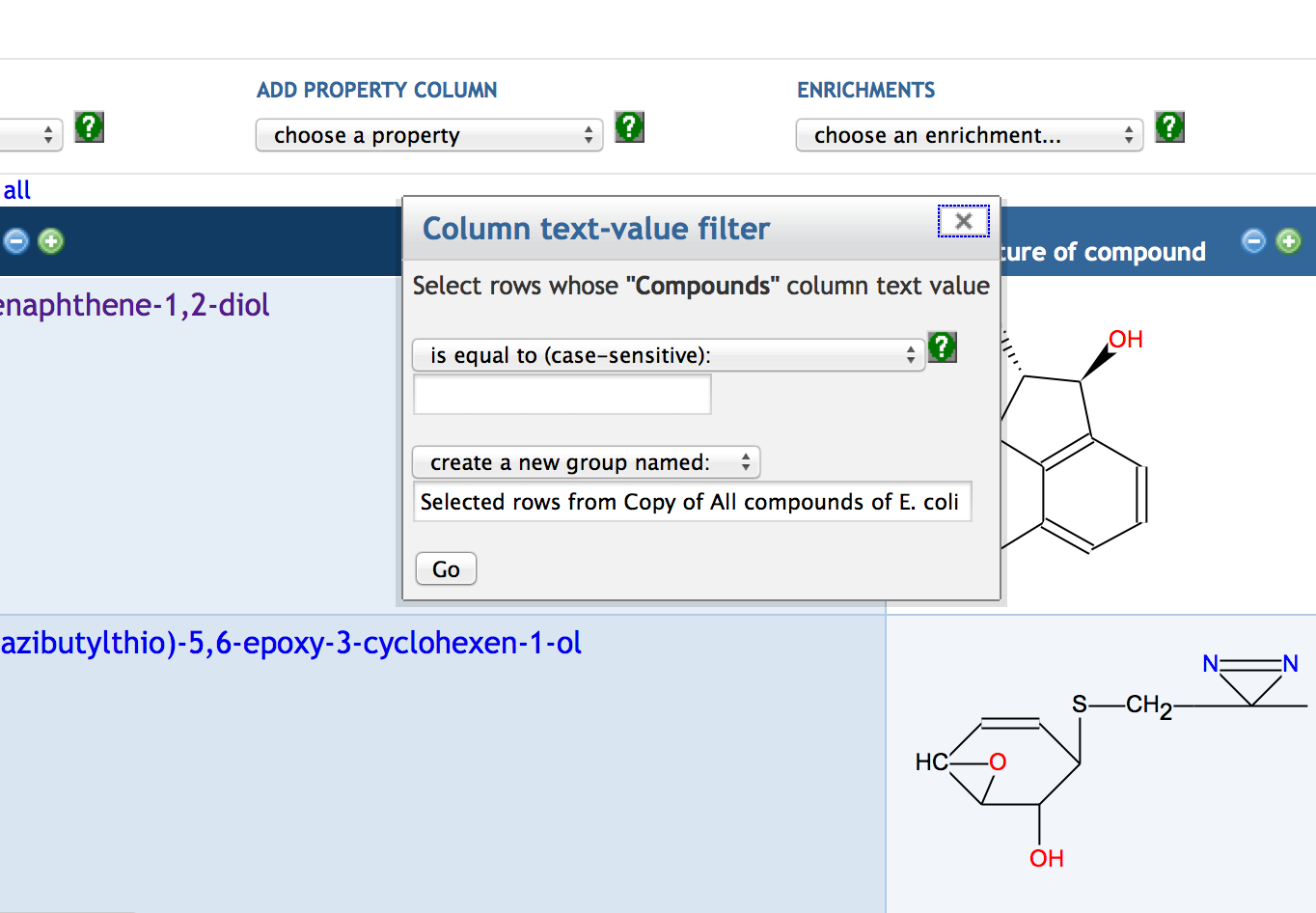Click green plus icon in 'structure of compound' header
The image size is (1316, 913).
[1288, 240]
